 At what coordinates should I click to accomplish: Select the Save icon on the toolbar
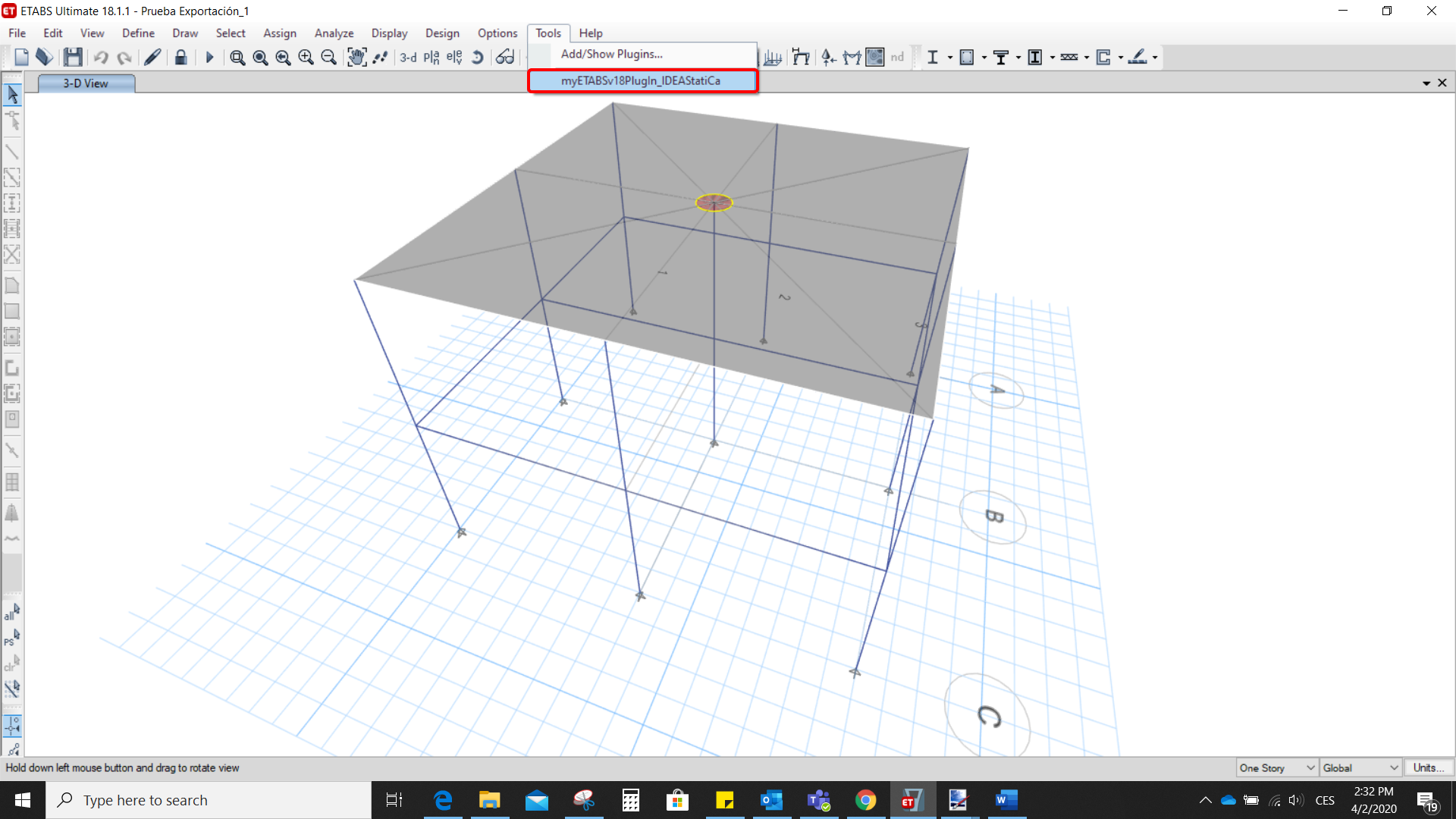73,57
